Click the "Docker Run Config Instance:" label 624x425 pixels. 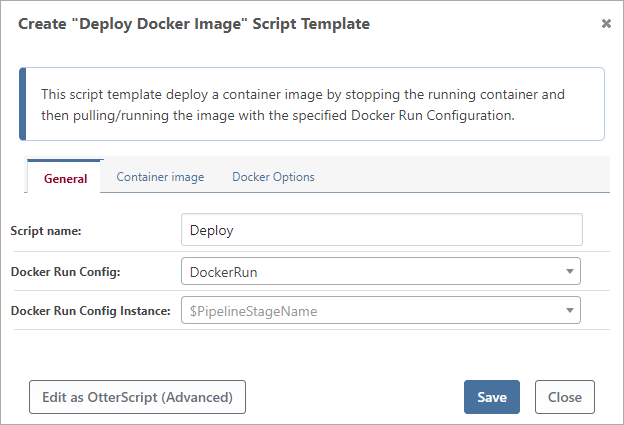pyautogui.click(x=90, y=310)
